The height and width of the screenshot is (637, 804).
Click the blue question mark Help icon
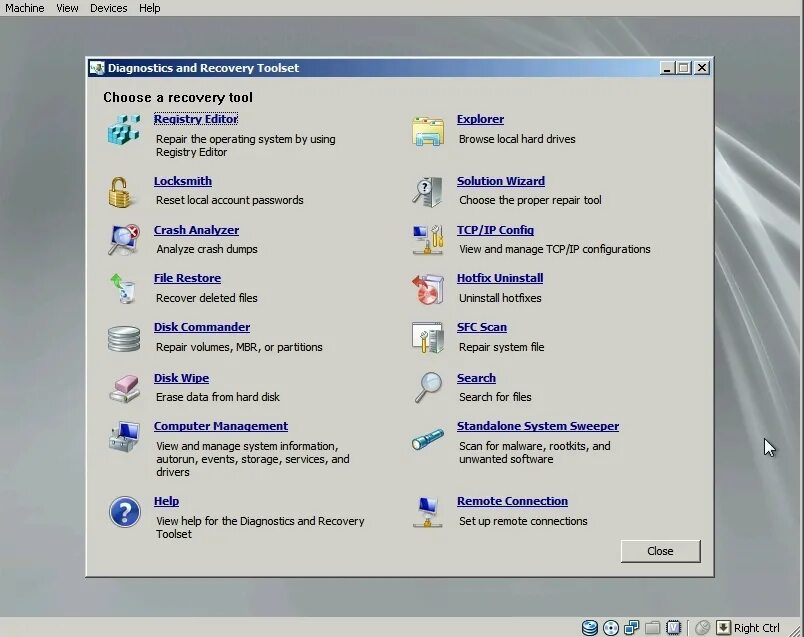point(125,511)
